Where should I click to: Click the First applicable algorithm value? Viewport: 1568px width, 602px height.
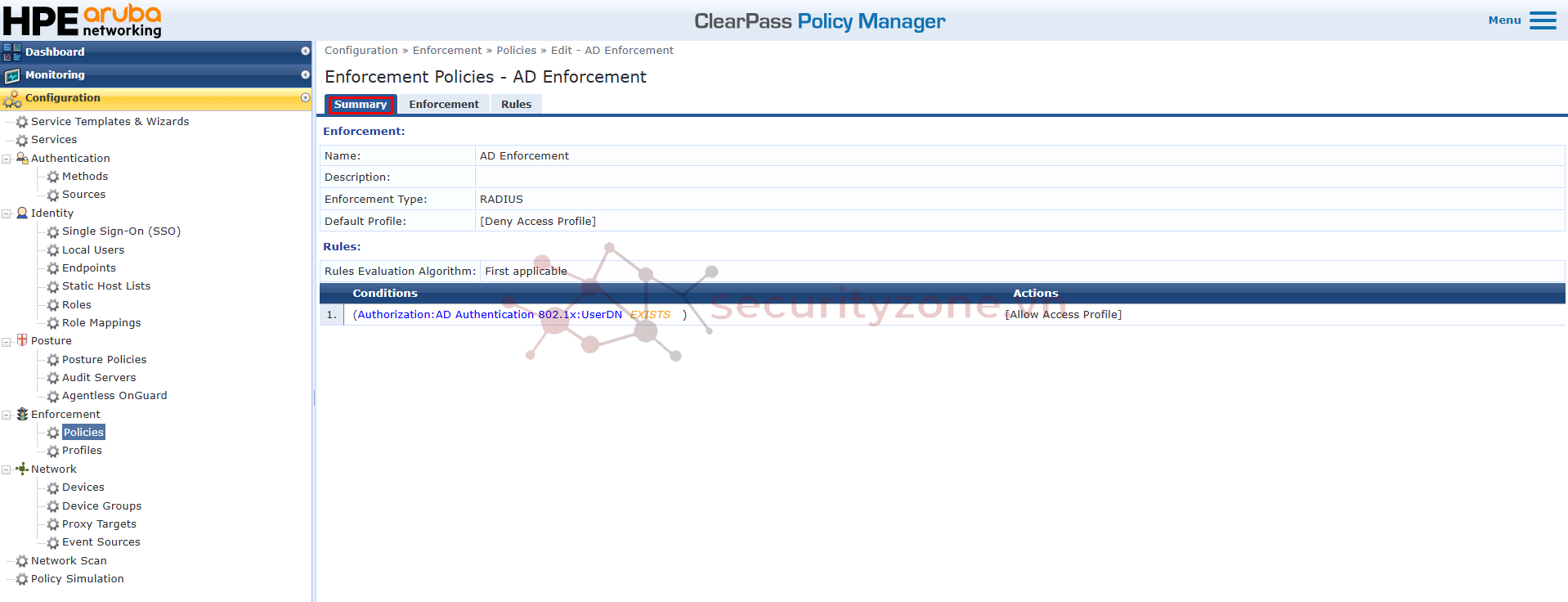pos(526,272)
